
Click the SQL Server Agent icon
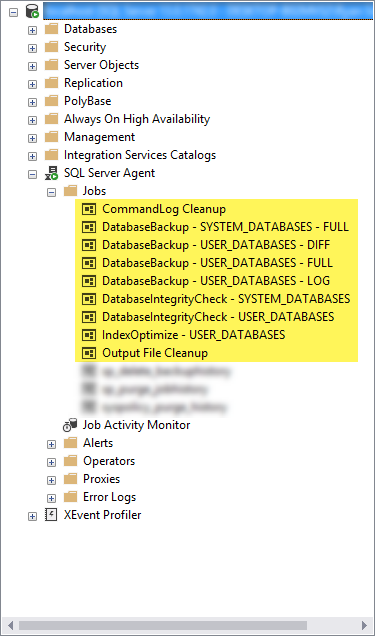pos(51,173)
